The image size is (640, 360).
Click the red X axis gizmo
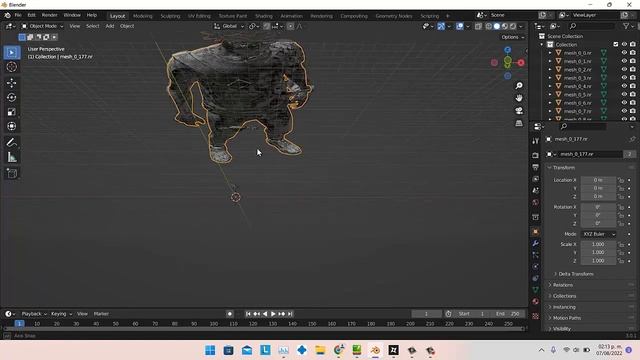point(521,63)
